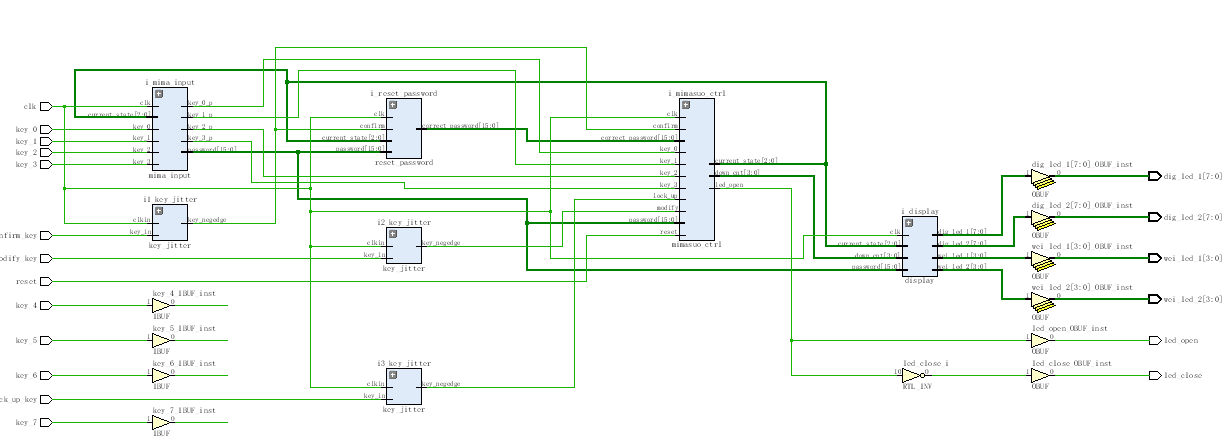Select the led_close_i RTL_INV inverter

pyautogui.click(x=911, y=376)
